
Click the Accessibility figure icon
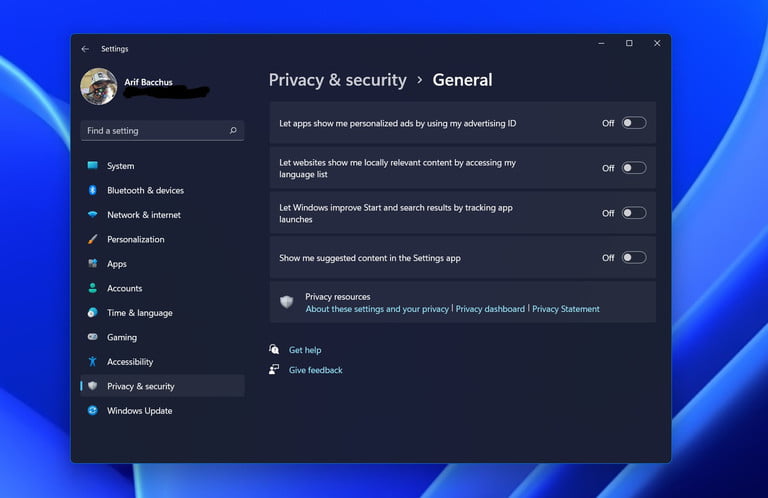click(x=93, y=362)
